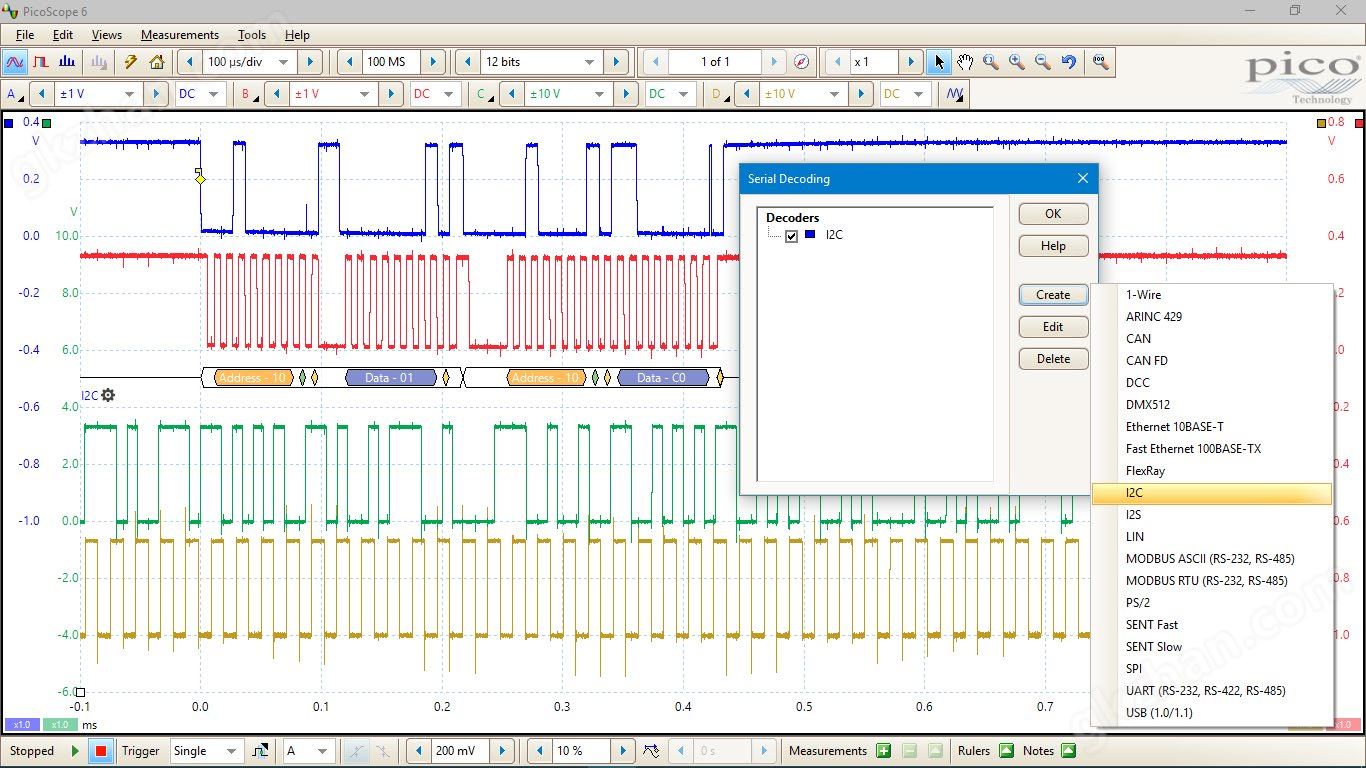Screen dimensions: 1366x768
Task: Click decoded packet 'Data - 01'
Action: 391,378
